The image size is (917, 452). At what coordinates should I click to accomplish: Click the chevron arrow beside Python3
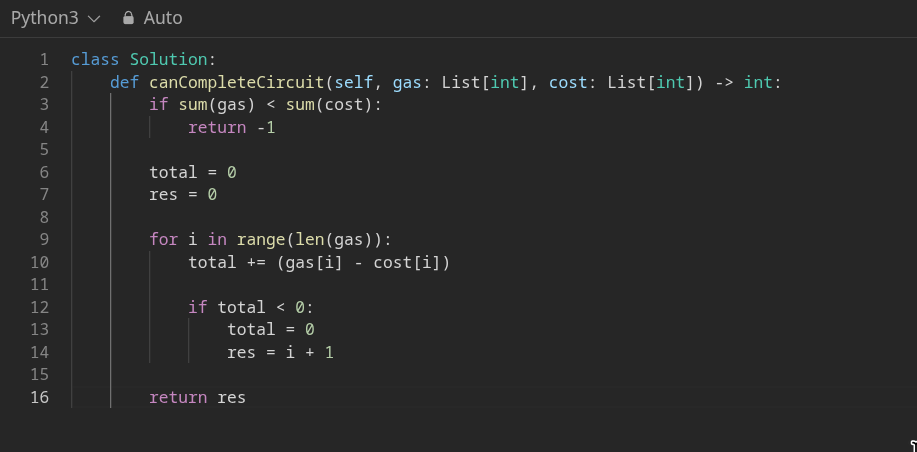click(94, 19)
